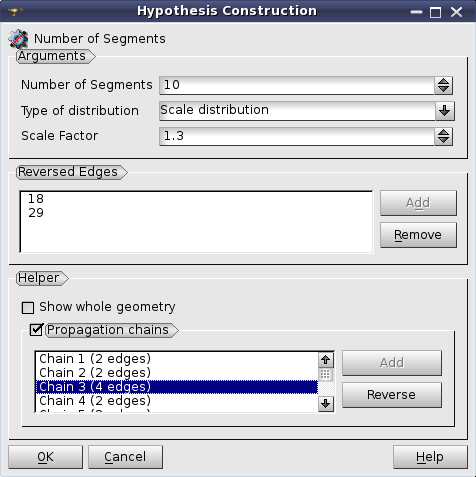Increase Number of Segments with up arrow
This screenshot has width=476, height=477.
pos(443,81)
